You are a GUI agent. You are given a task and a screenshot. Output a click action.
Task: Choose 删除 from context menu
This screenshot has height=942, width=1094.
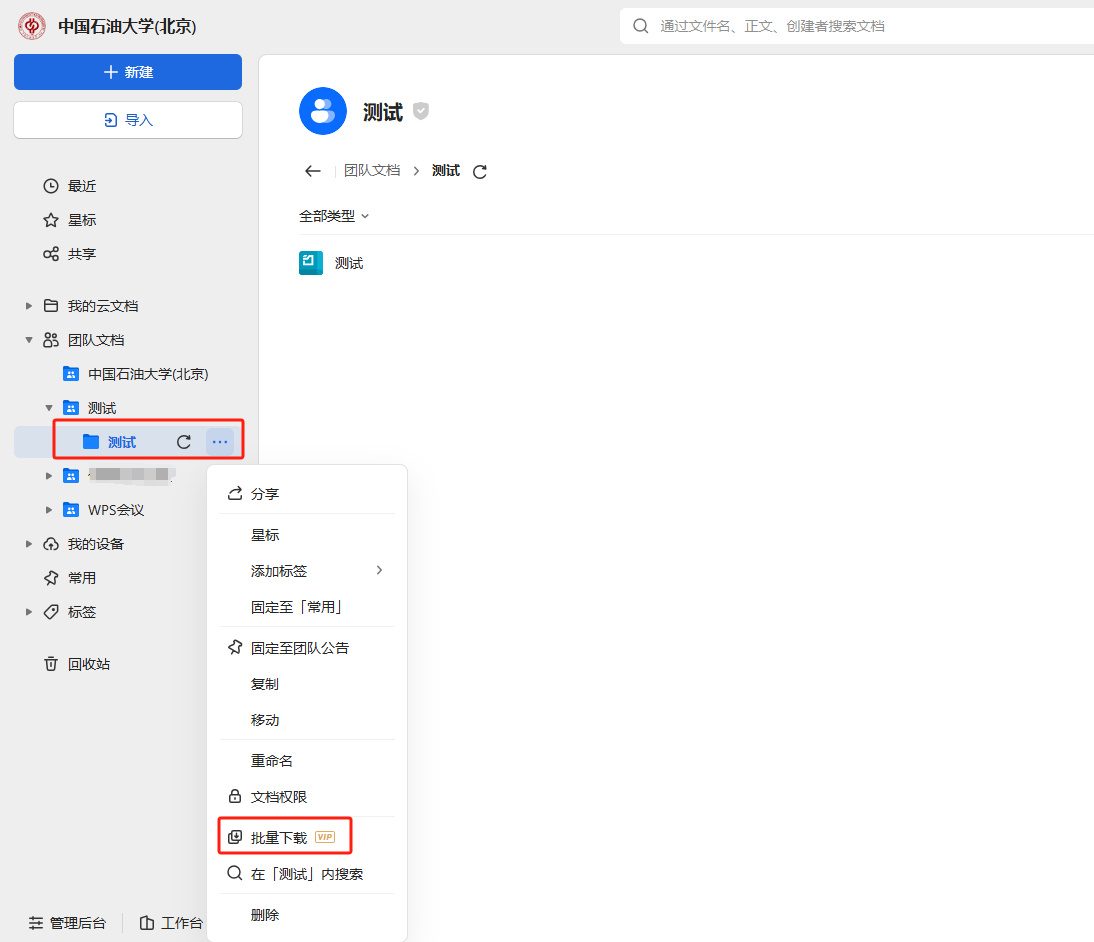click(x=307, y=915)
